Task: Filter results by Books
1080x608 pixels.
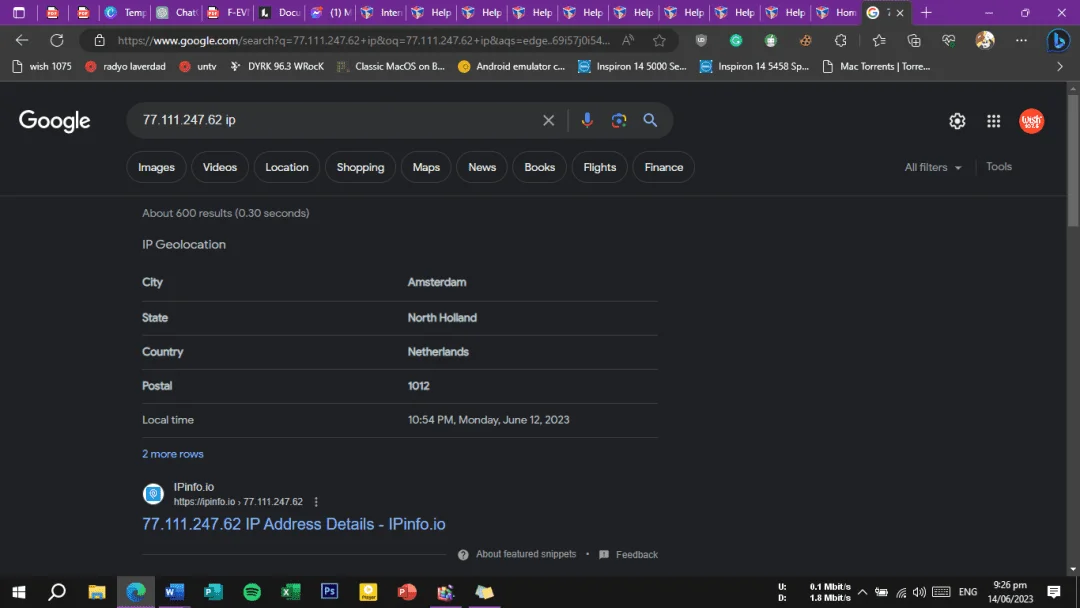Action: click(539, 167)
